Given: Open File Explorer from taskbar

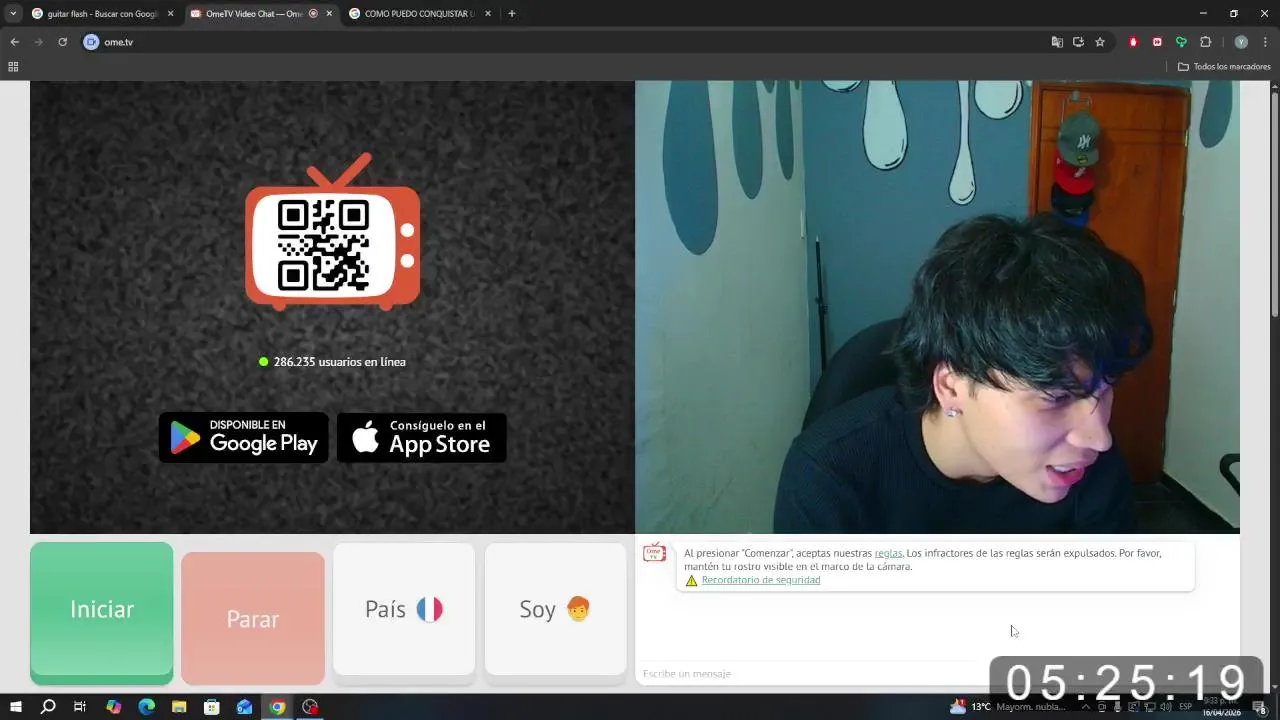Looking at the screenshot, I should 179,707.
